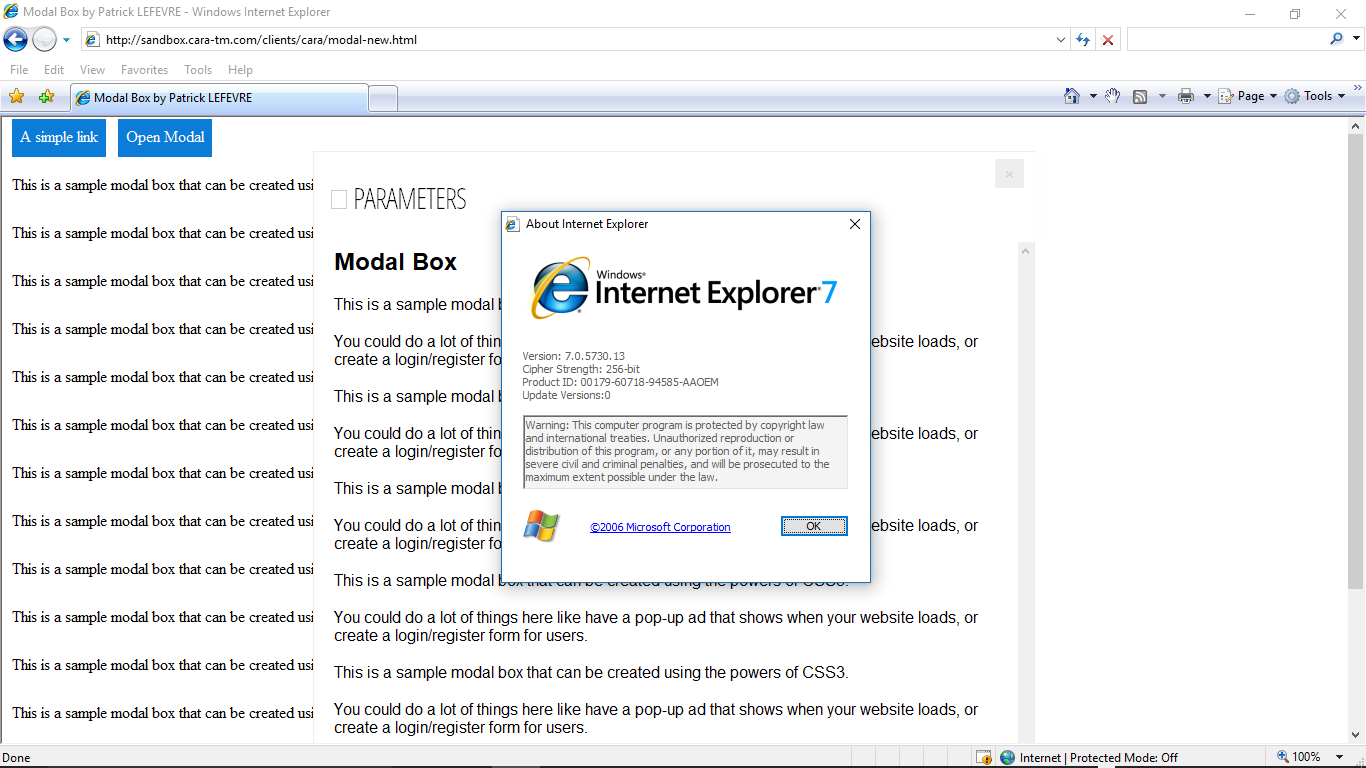Screen dimensions: 1366x768
Task: Click the Internet Explorer 7 logo
Action: 684,287
